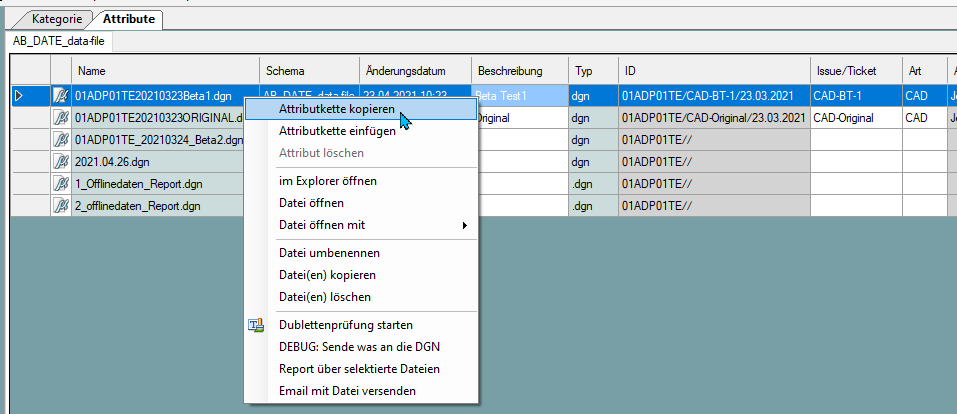
Task: Click file icon of 01ADP01TE_20210324_Beta2.dgn row
Action: coord(61,140)
